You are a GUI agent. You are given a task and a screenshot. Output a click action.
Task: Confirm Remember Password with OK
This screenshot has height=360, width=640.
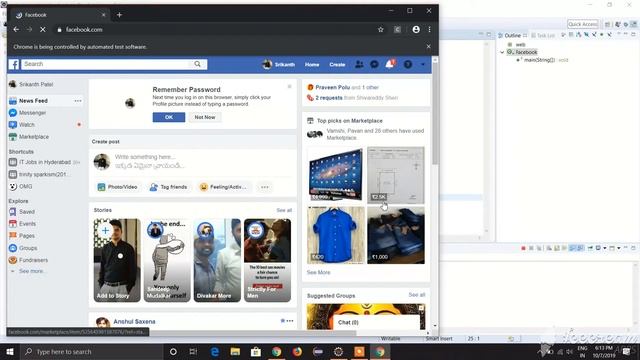[169, 117]
